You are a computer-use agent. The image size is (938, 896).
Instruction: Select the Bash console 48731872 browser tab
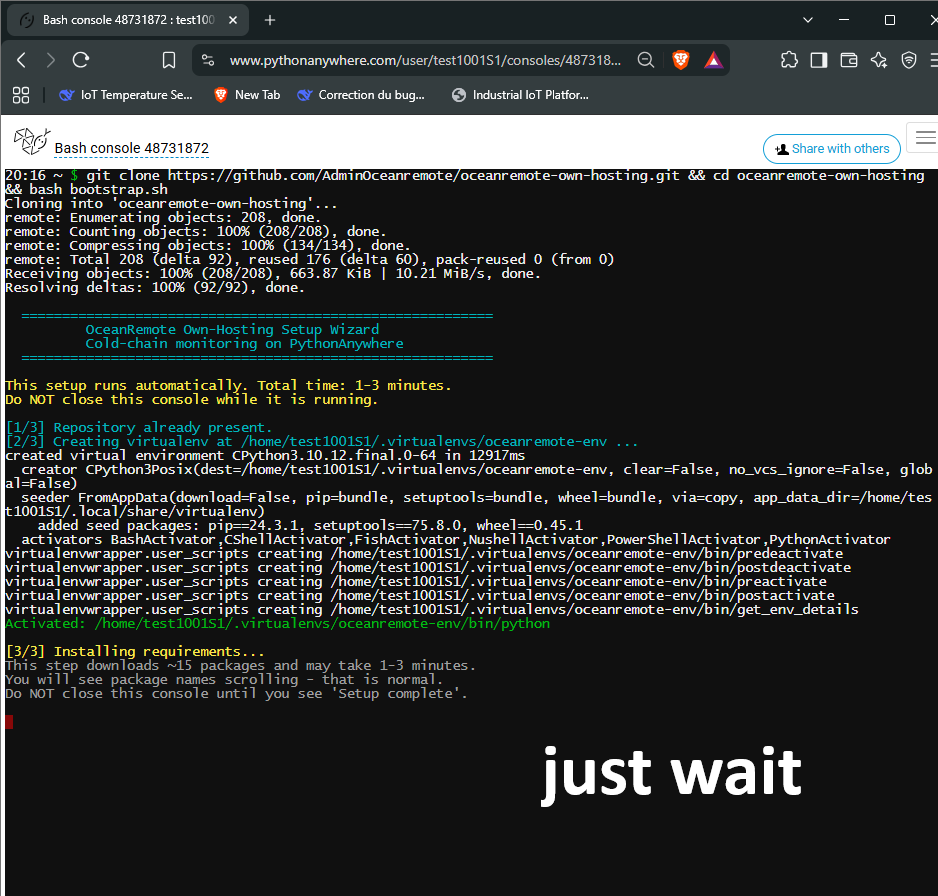[127, 20]
